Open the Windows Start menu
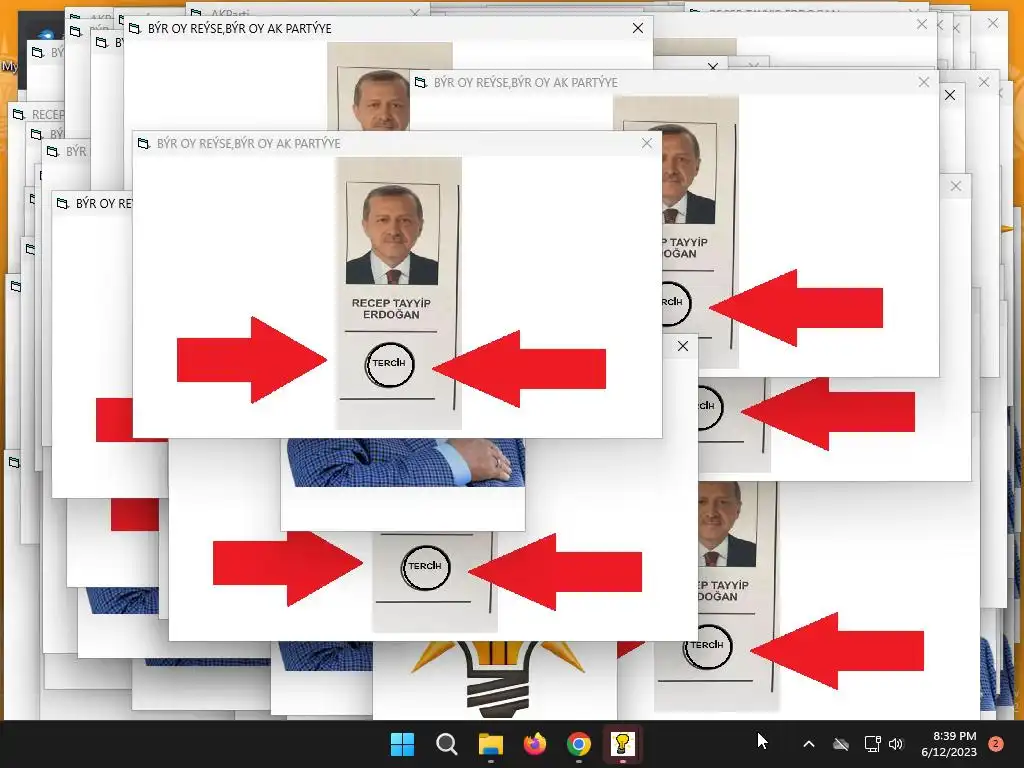The image size is (1024, 768). coord(402,744)
